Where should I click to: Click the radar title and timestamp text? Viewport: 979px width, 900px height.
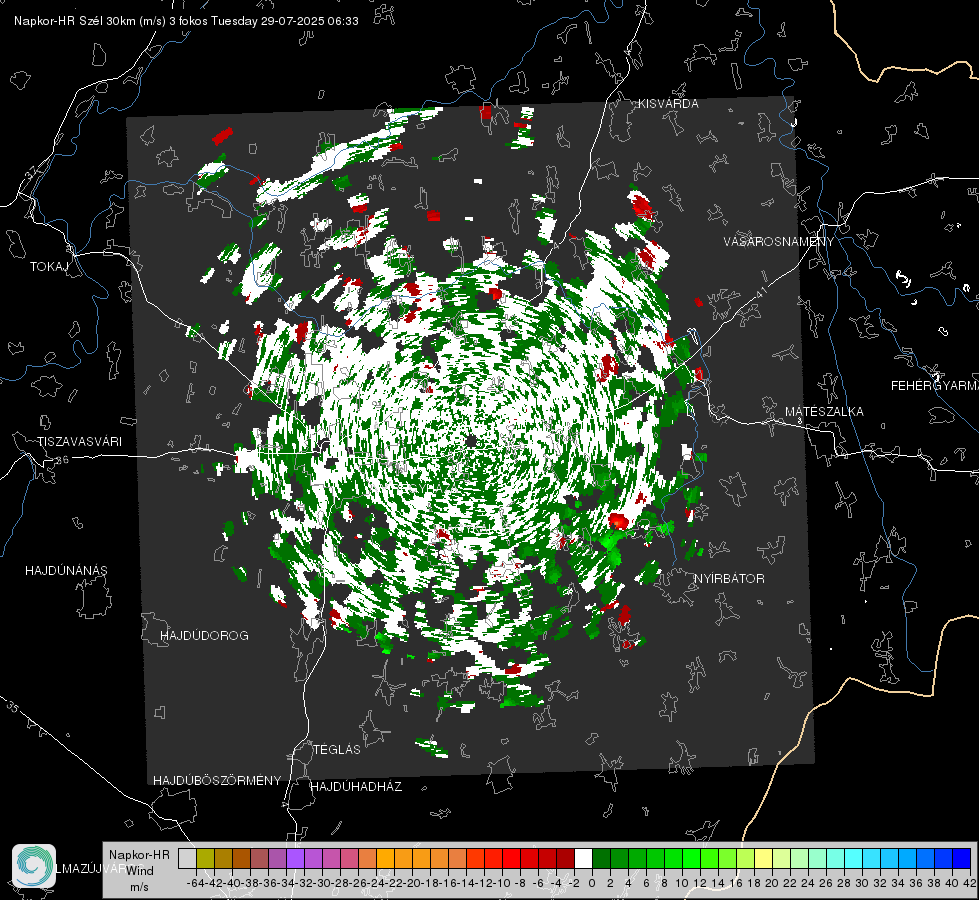pos(186,21)
